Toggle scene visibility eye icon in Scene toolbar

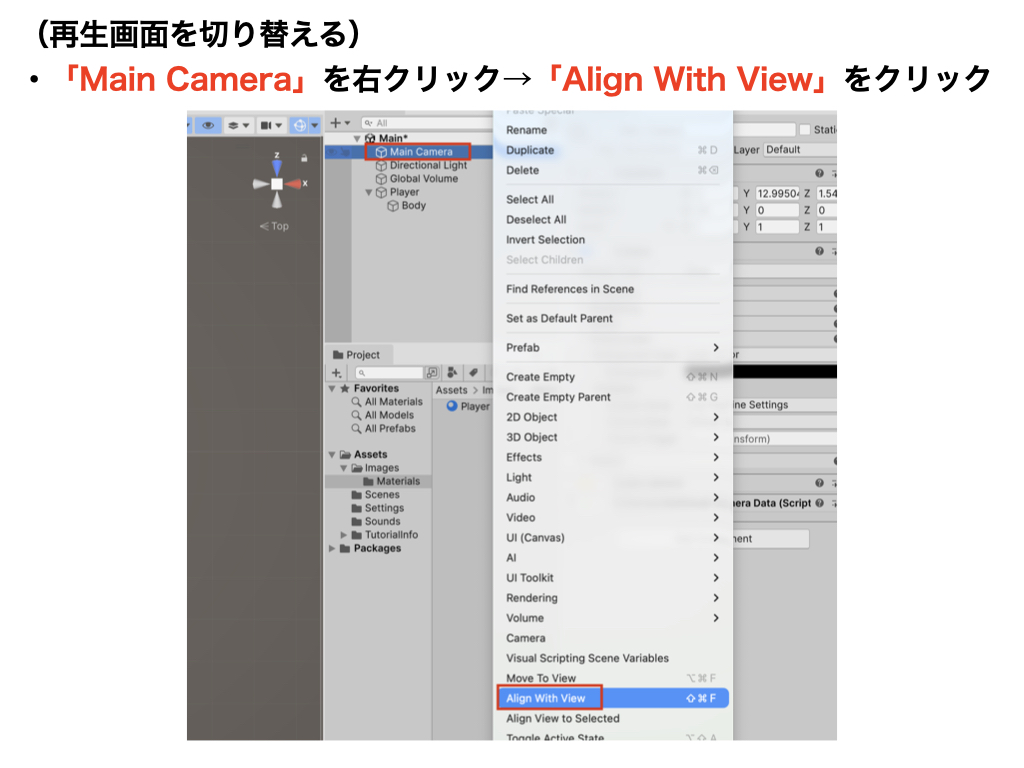208,125
